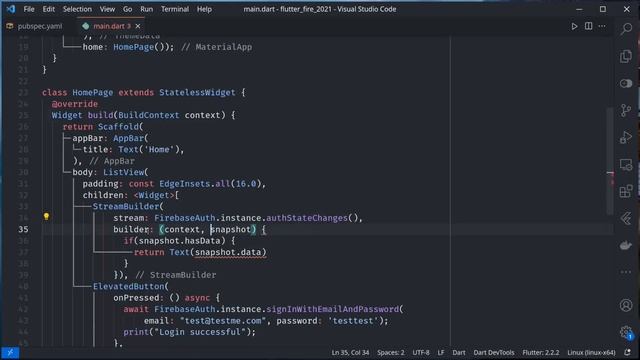
Task: Click the // MaterialApp comment
Action: (x=216, y=47)
